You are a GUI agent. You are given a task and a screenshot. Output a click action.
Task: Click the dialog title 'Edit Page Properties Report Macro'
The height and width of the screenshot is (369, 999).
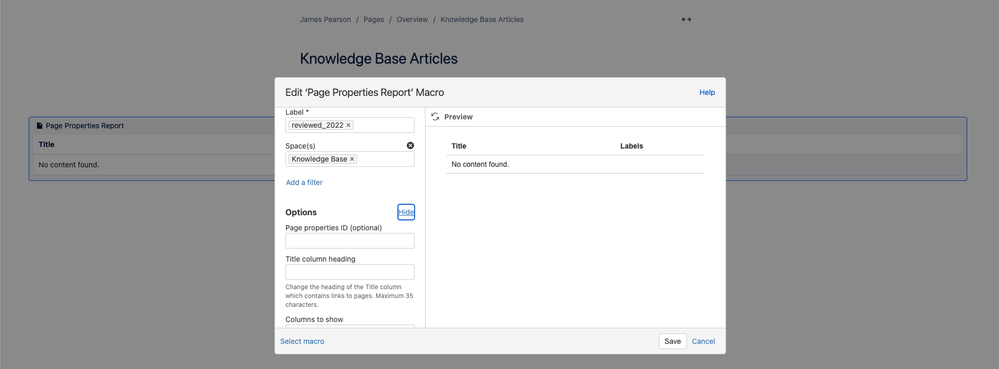click(364, 92)
